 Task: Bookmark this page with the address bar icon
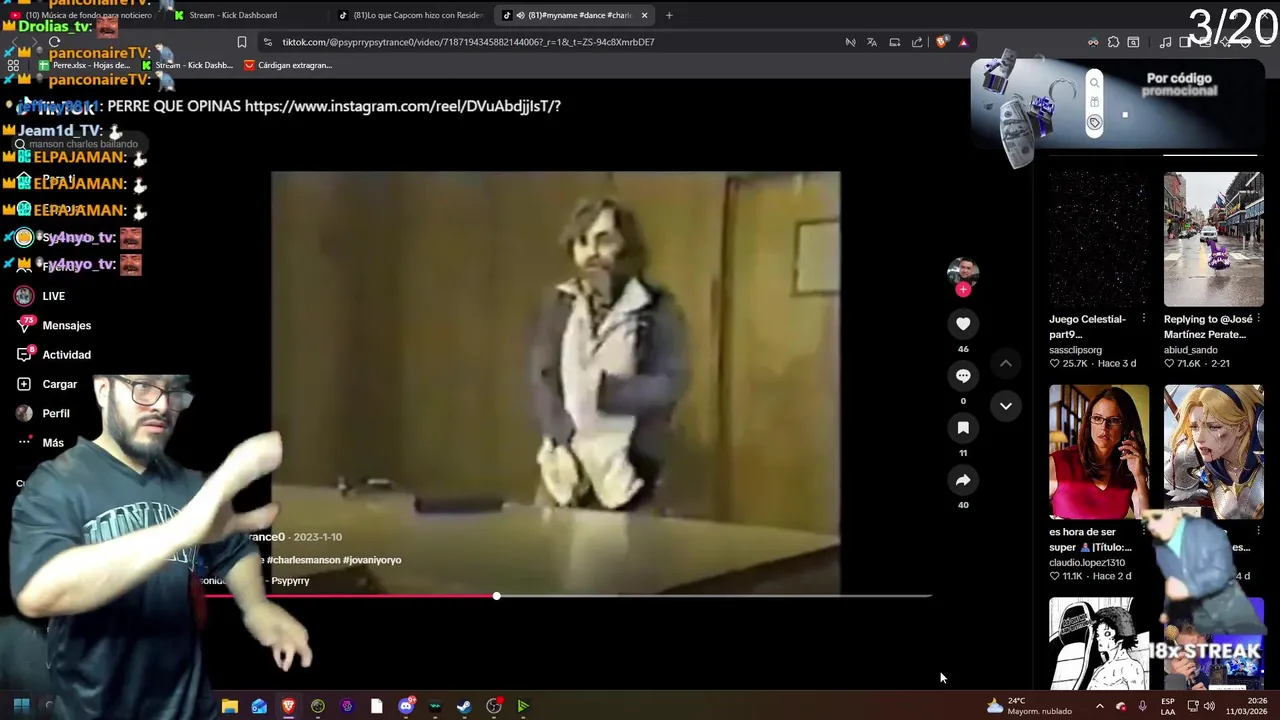241,42
